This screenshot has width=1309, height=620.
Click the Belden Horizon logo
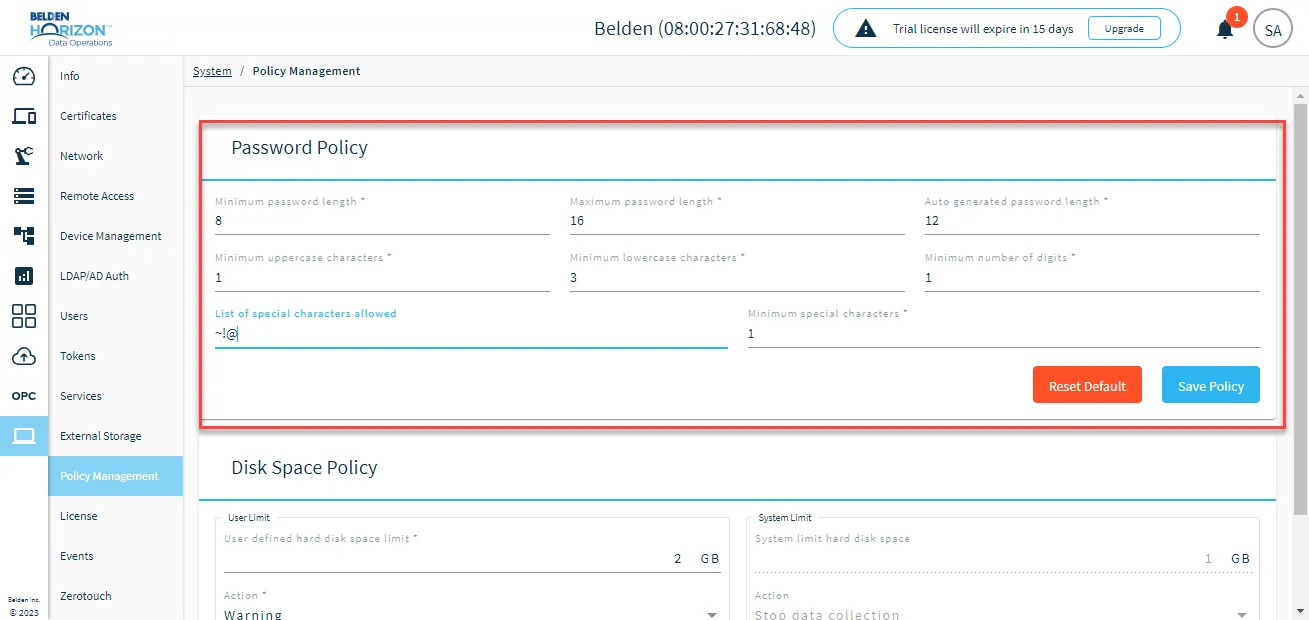coord(71,27)
